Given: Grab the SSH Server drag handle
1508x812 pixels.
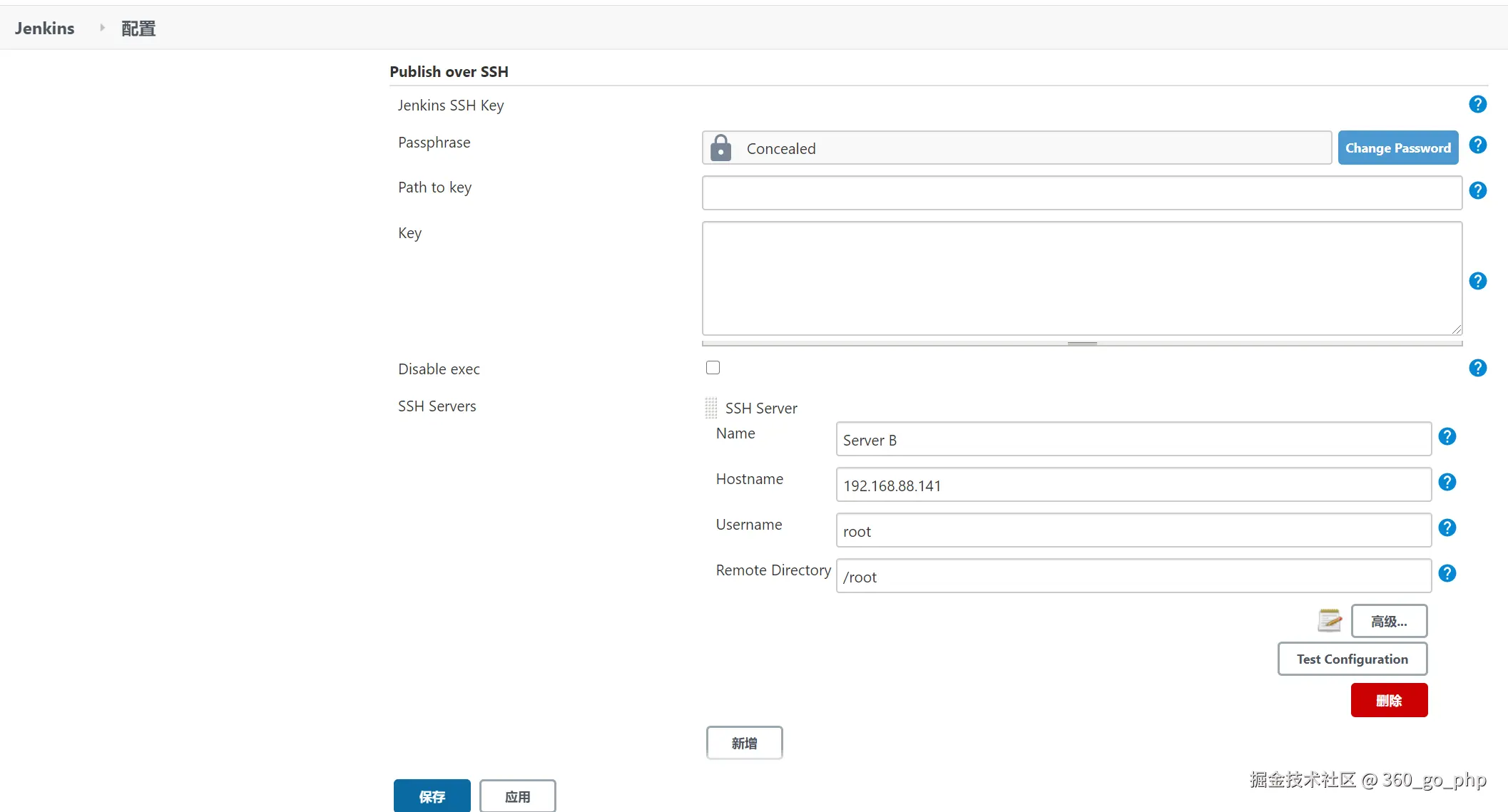Looking at the screenshot, I should tap(710, 408).
